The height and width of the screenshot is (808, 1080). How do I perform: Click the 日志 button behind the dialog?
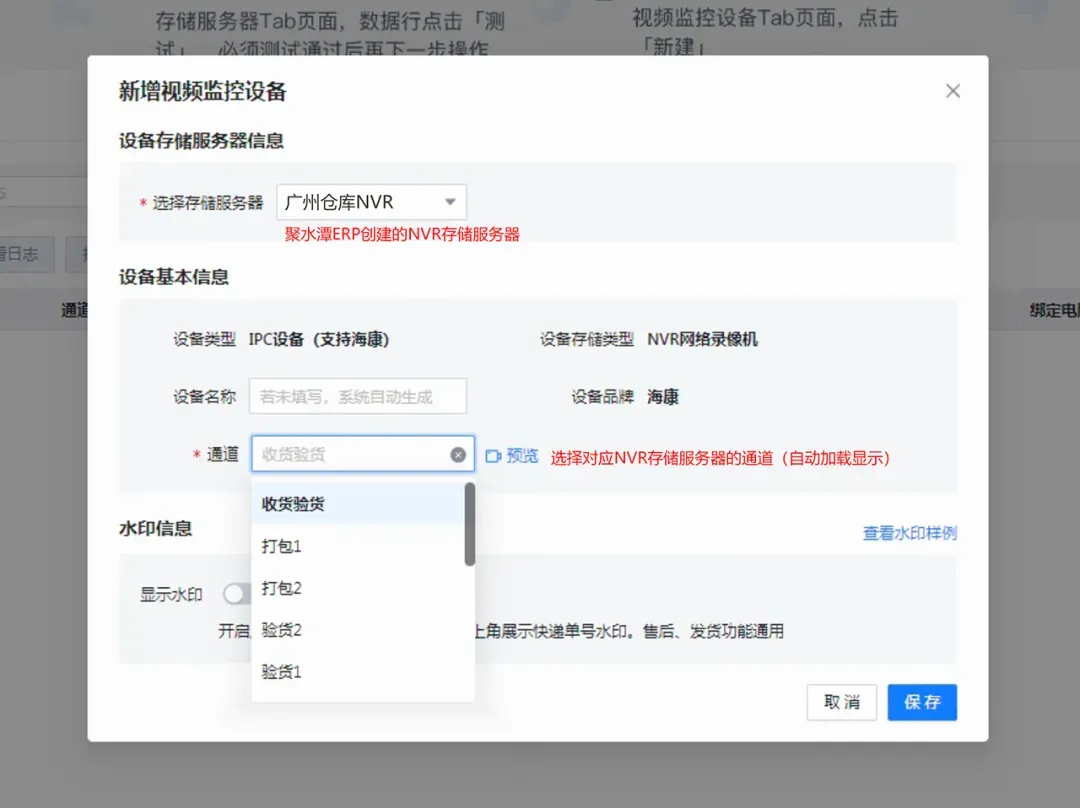[x=22, y=254]
